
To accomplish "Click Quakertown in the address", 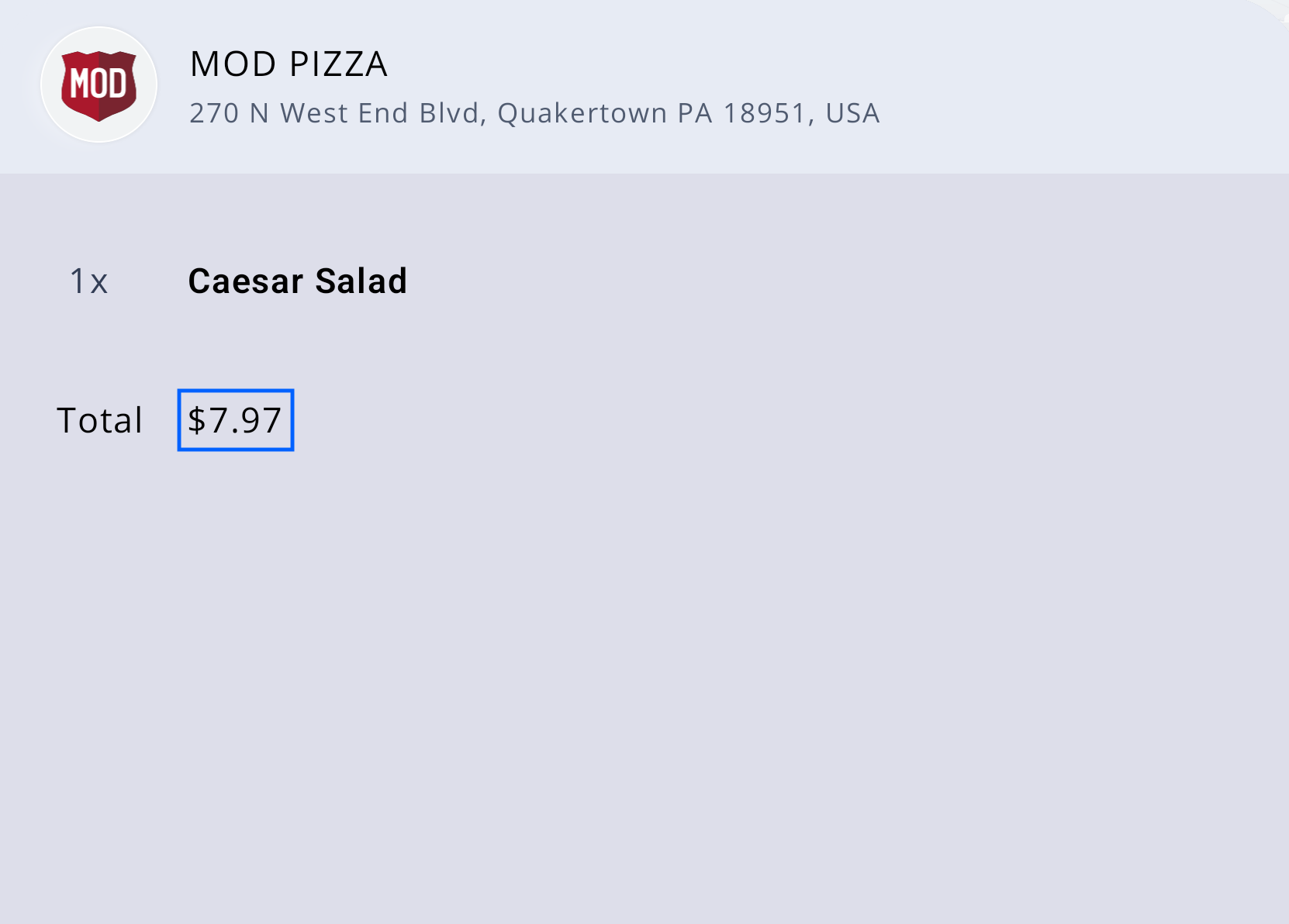I will click(582, 114).
